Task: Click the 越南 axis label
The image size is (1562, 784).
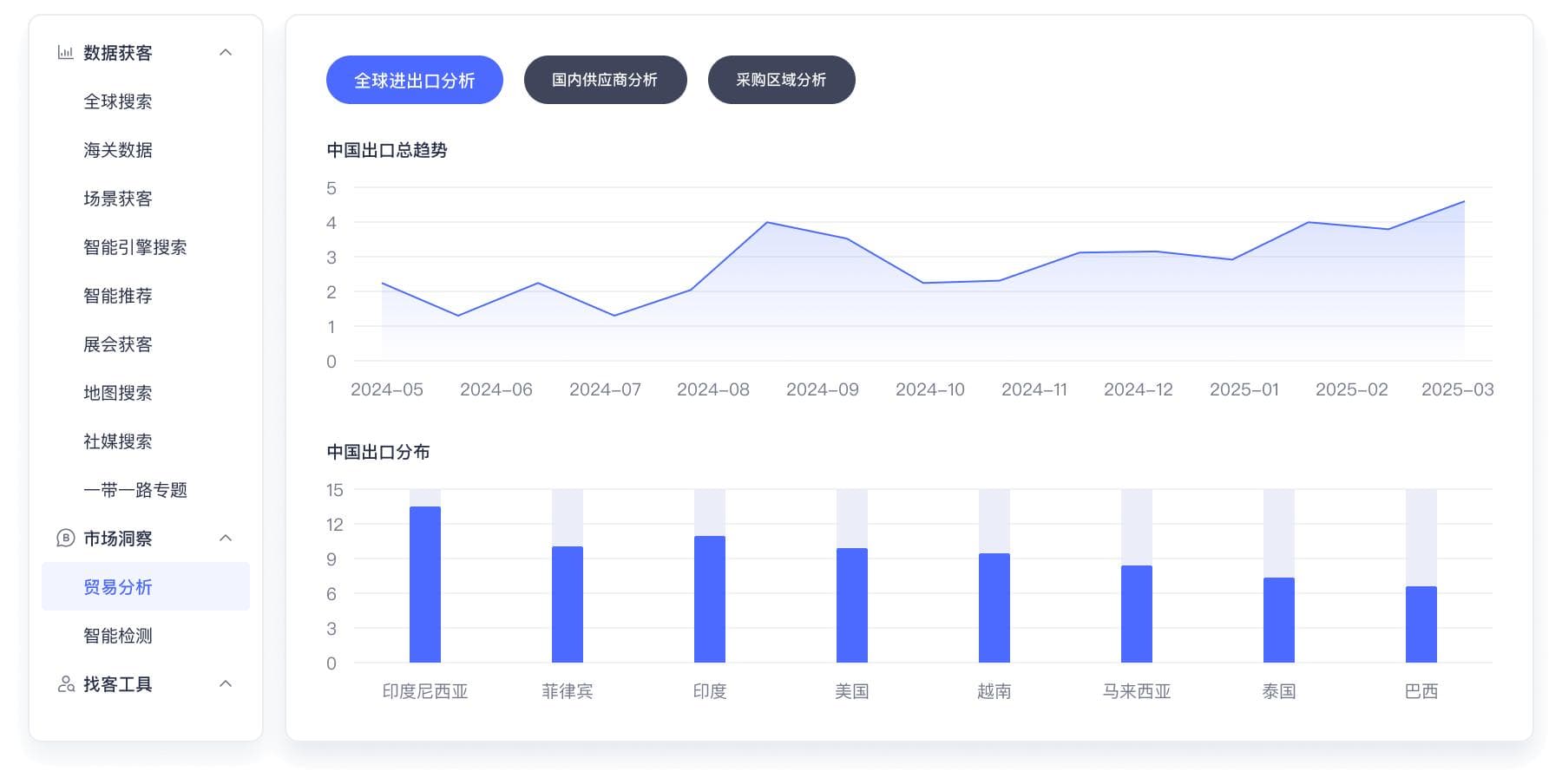Action: tap(994, 691)
